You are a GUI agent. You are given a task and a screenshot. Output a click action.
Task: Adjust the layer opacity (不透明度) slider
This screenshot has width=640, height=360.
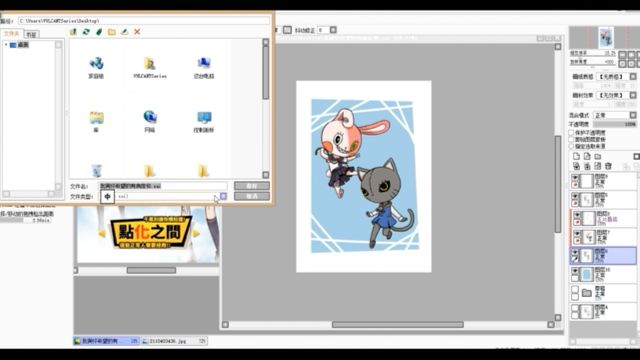point(615,124)
